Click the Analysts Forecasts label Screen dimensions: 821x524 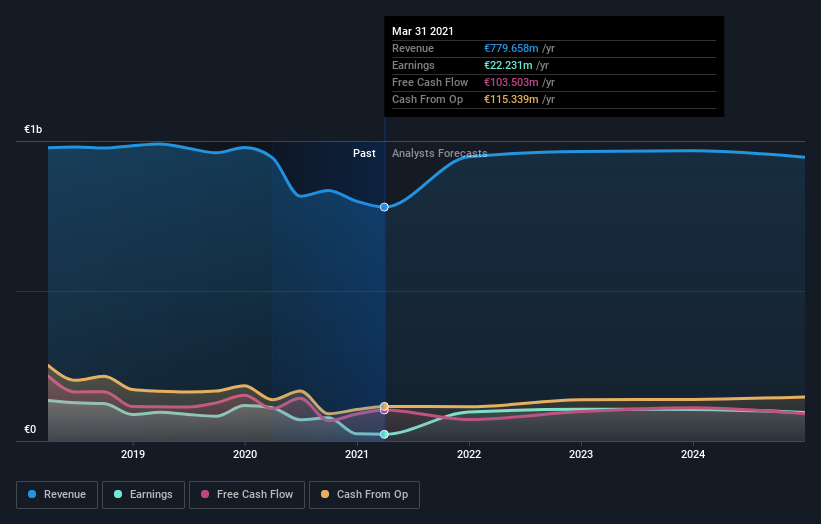click(440, 153)
